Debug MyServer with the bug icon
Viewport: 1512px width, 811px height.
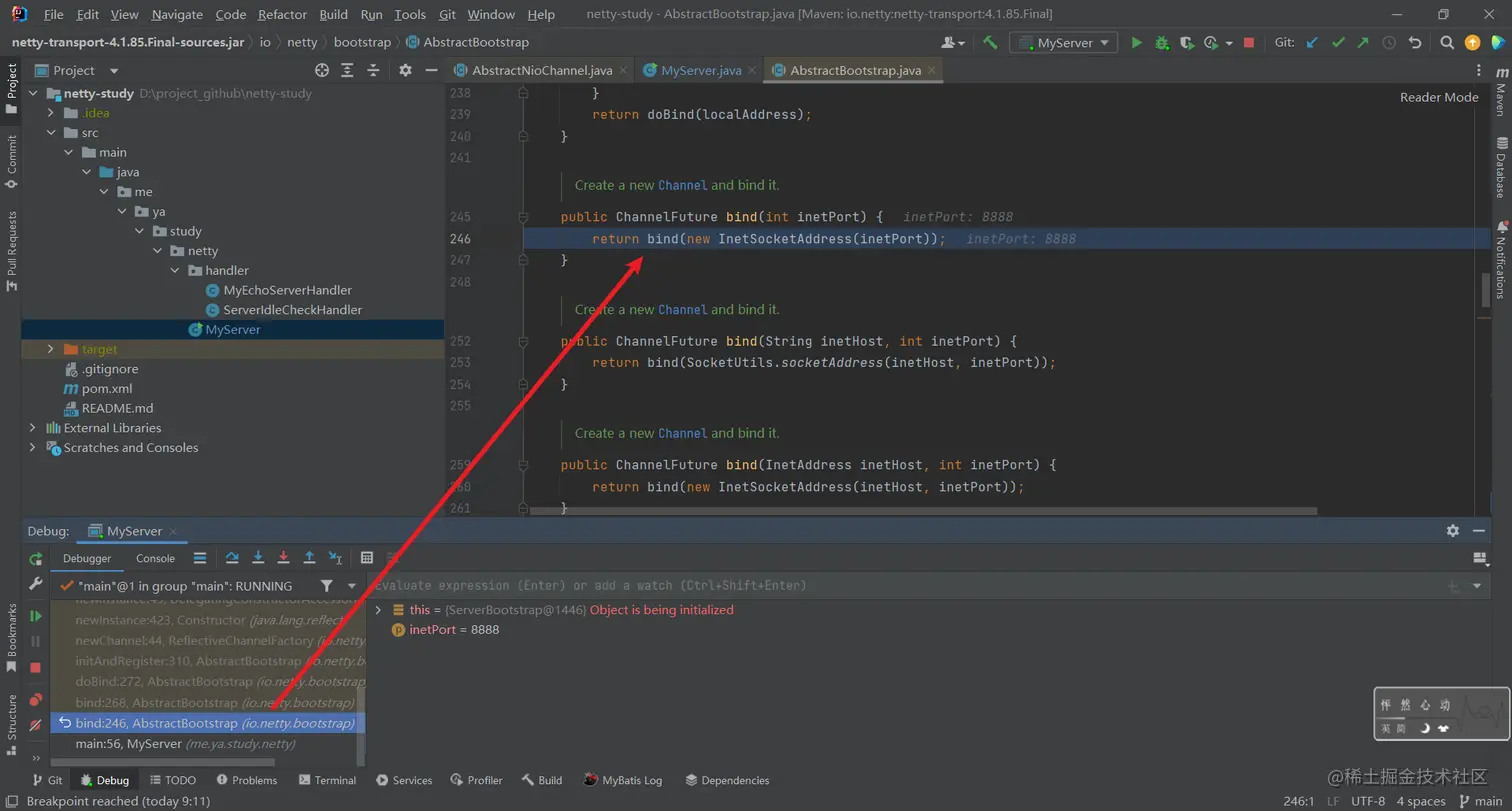pyautogui.click(x=1162, y=43)
